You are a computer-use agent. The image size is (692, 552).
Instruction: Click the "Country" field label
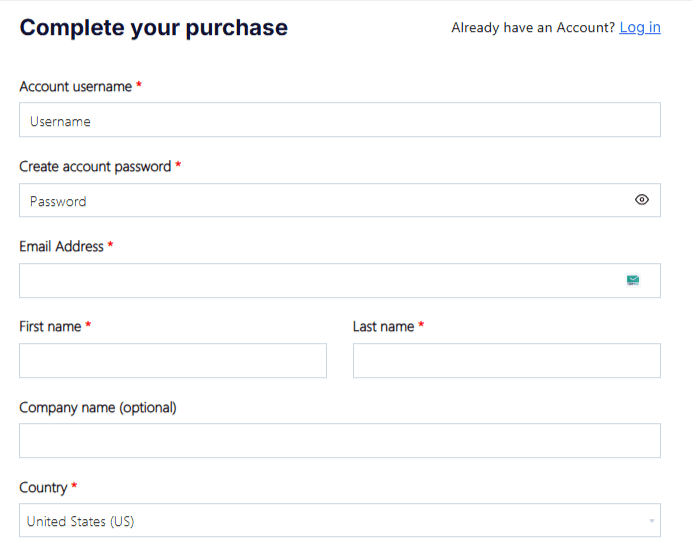43,487
